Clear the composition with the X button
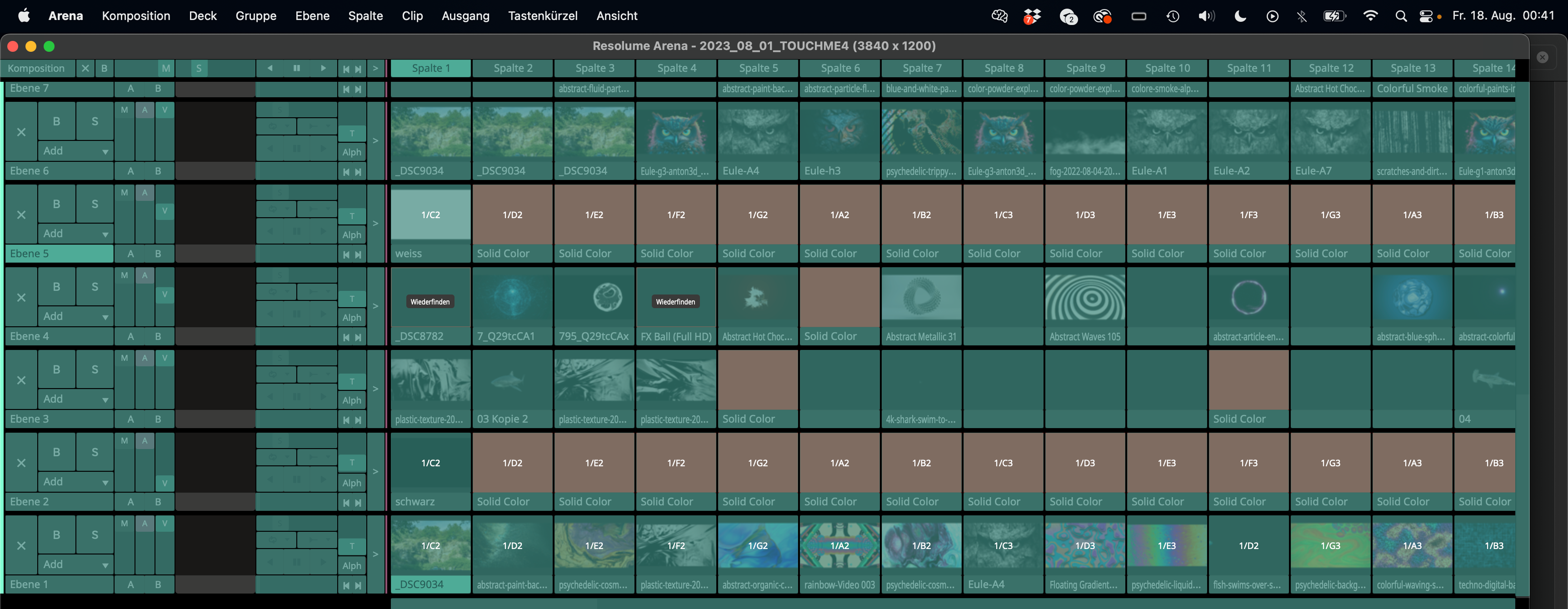 pyautogui.click(x=85, y=68)
